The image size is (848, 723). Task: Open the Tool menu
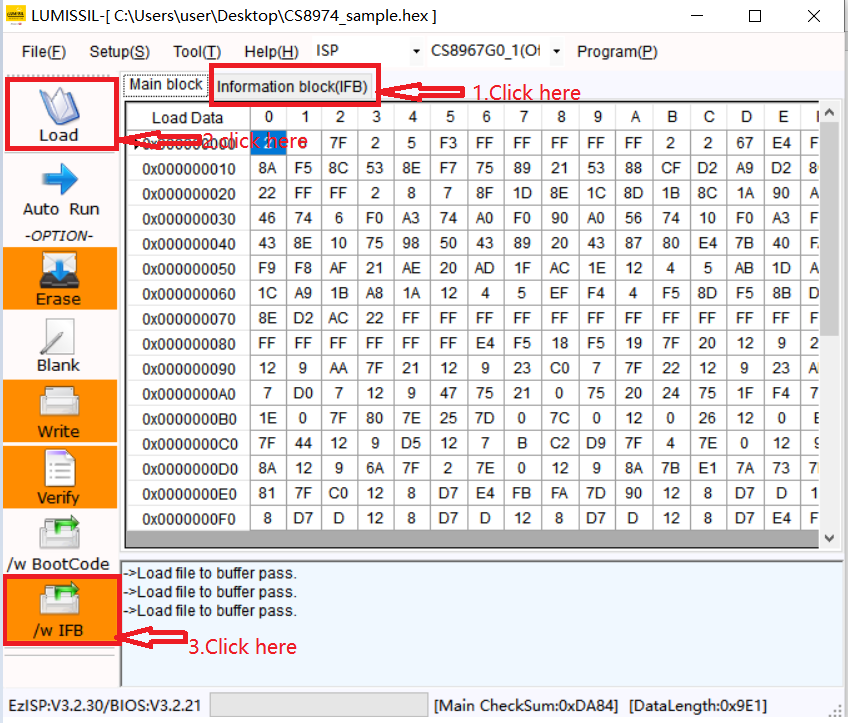point(196,51)
